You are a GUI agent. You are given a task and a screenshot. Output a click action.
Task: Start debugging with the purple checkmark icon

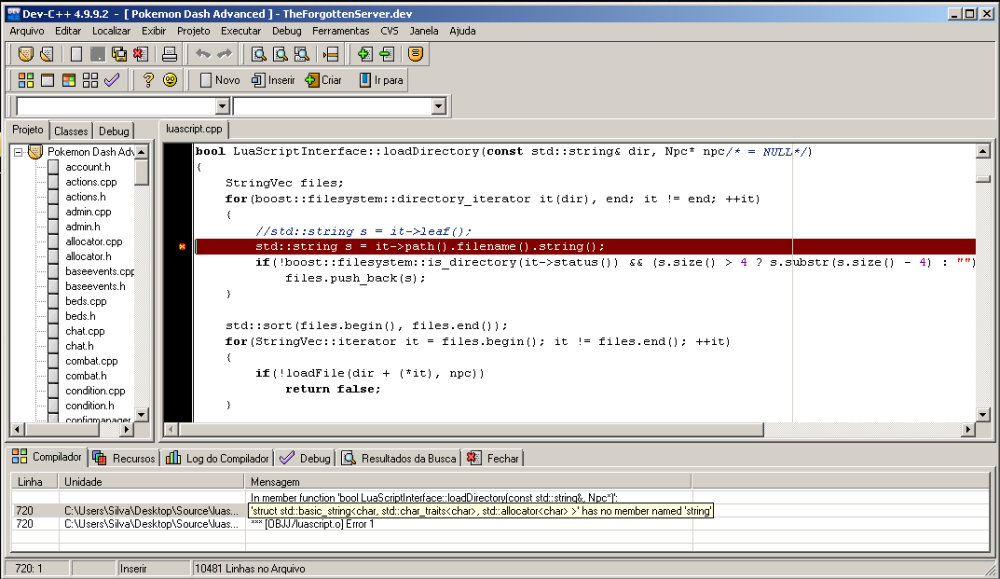112,80
